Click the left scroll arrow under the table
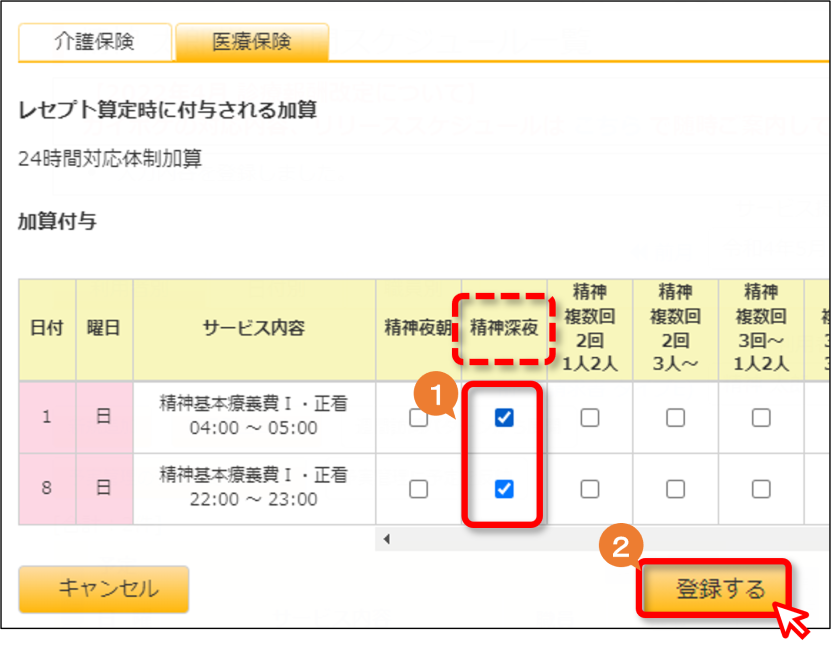Viewport: 831px width, 649px height. coord(387,539)
